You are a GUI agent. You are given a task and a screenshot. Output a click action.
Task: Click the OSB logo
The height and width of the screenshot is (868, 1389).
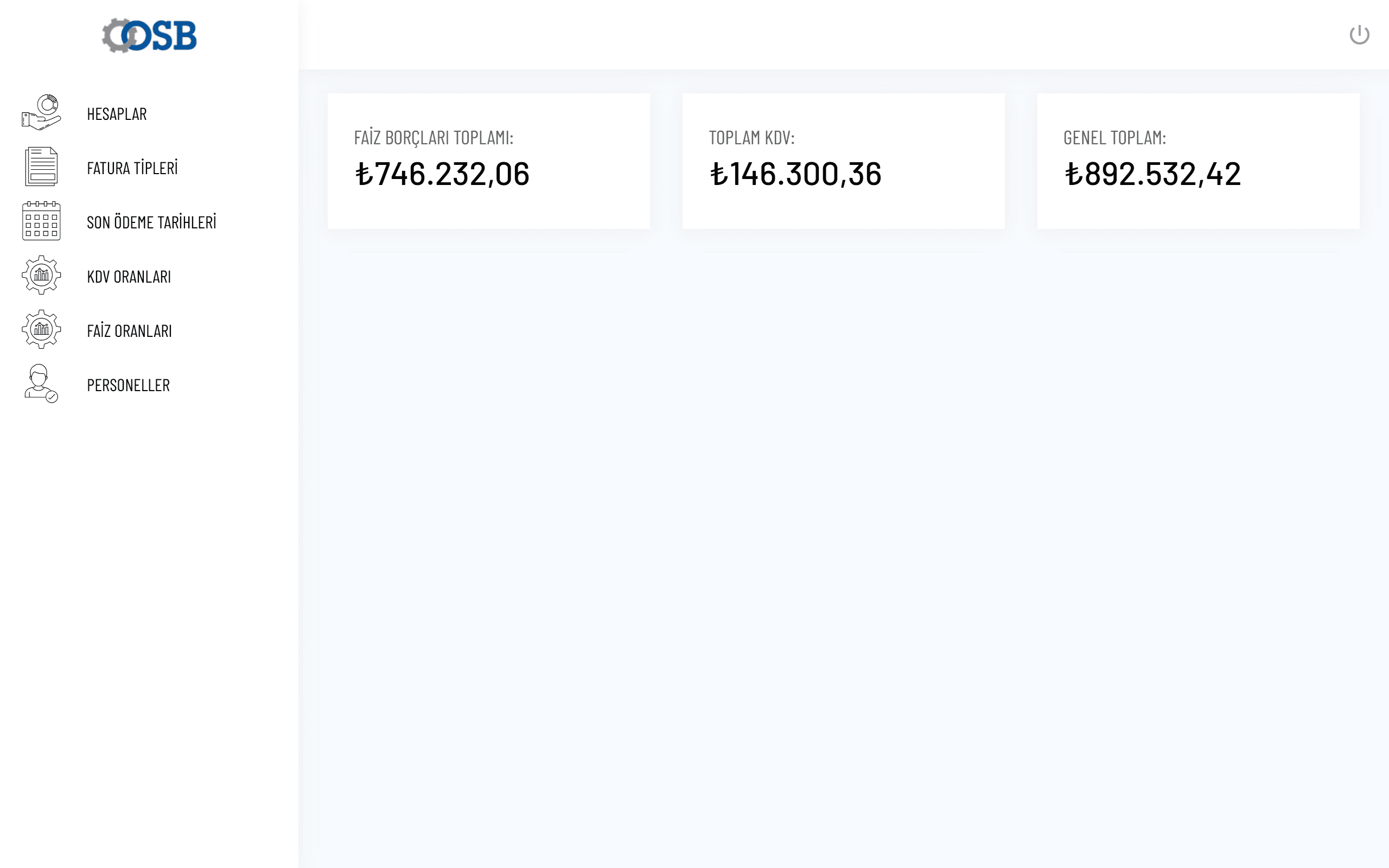coord(149,36)
